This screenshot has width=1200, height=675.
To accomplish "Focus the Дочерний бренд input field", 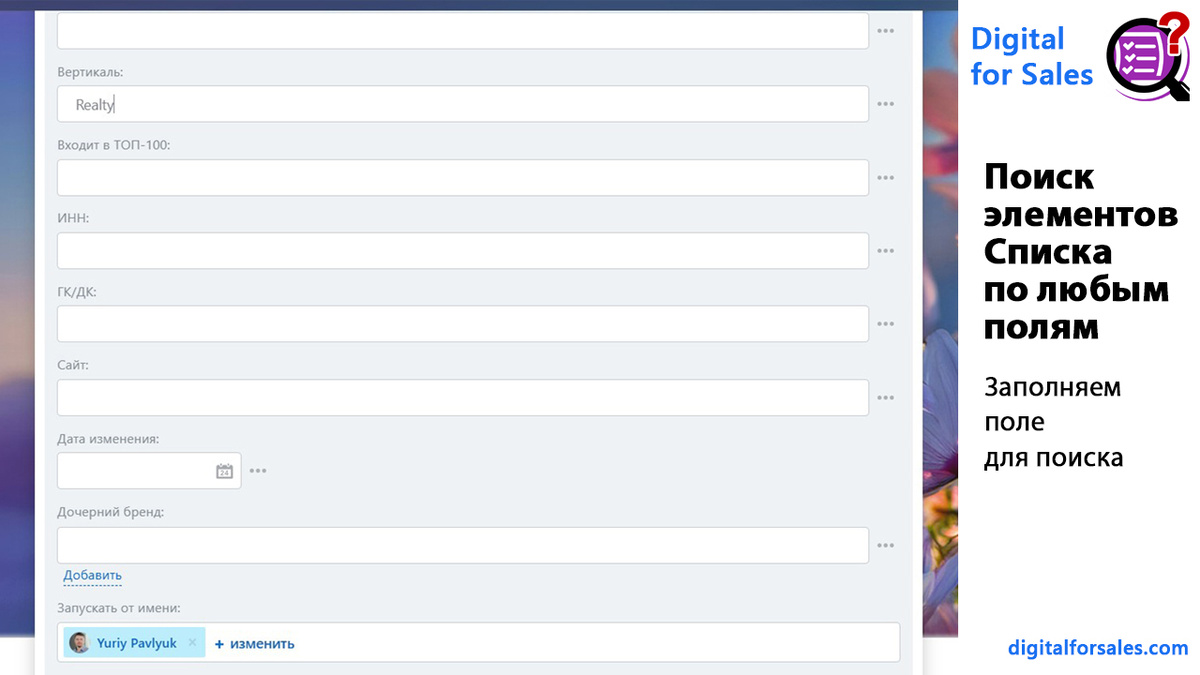I will 463,546.
